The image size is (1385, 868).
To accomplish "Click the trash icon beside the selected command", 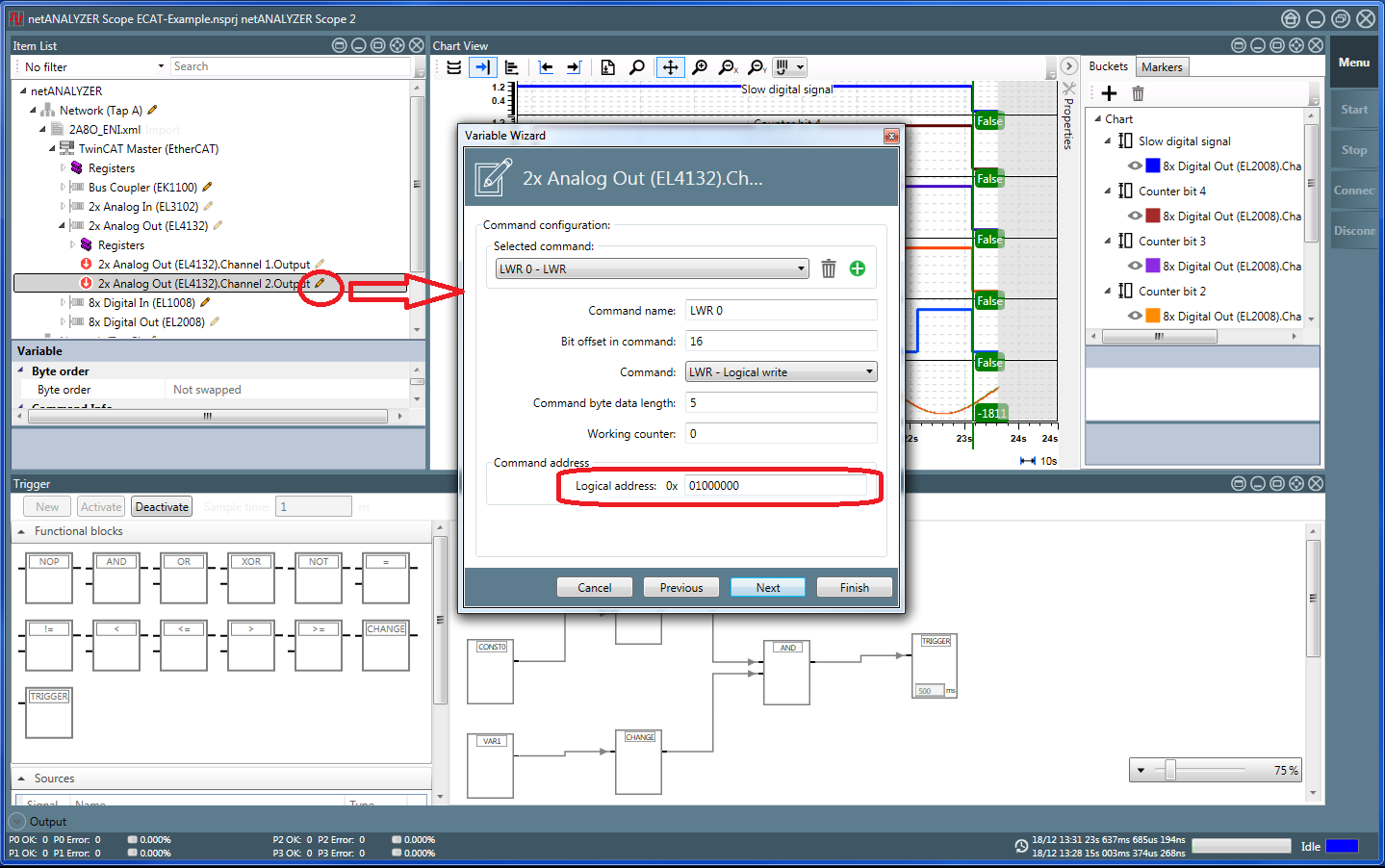I will click(x=829, y=268).
